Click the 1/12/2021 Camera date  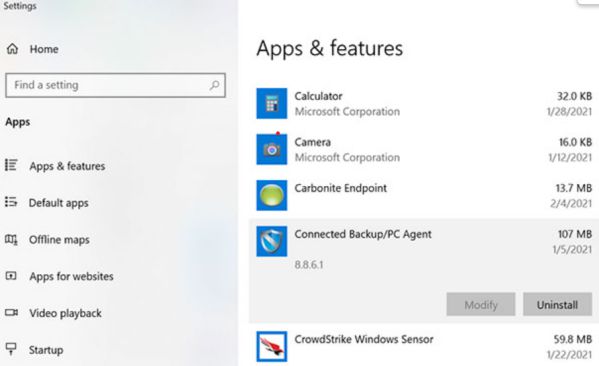570,157
